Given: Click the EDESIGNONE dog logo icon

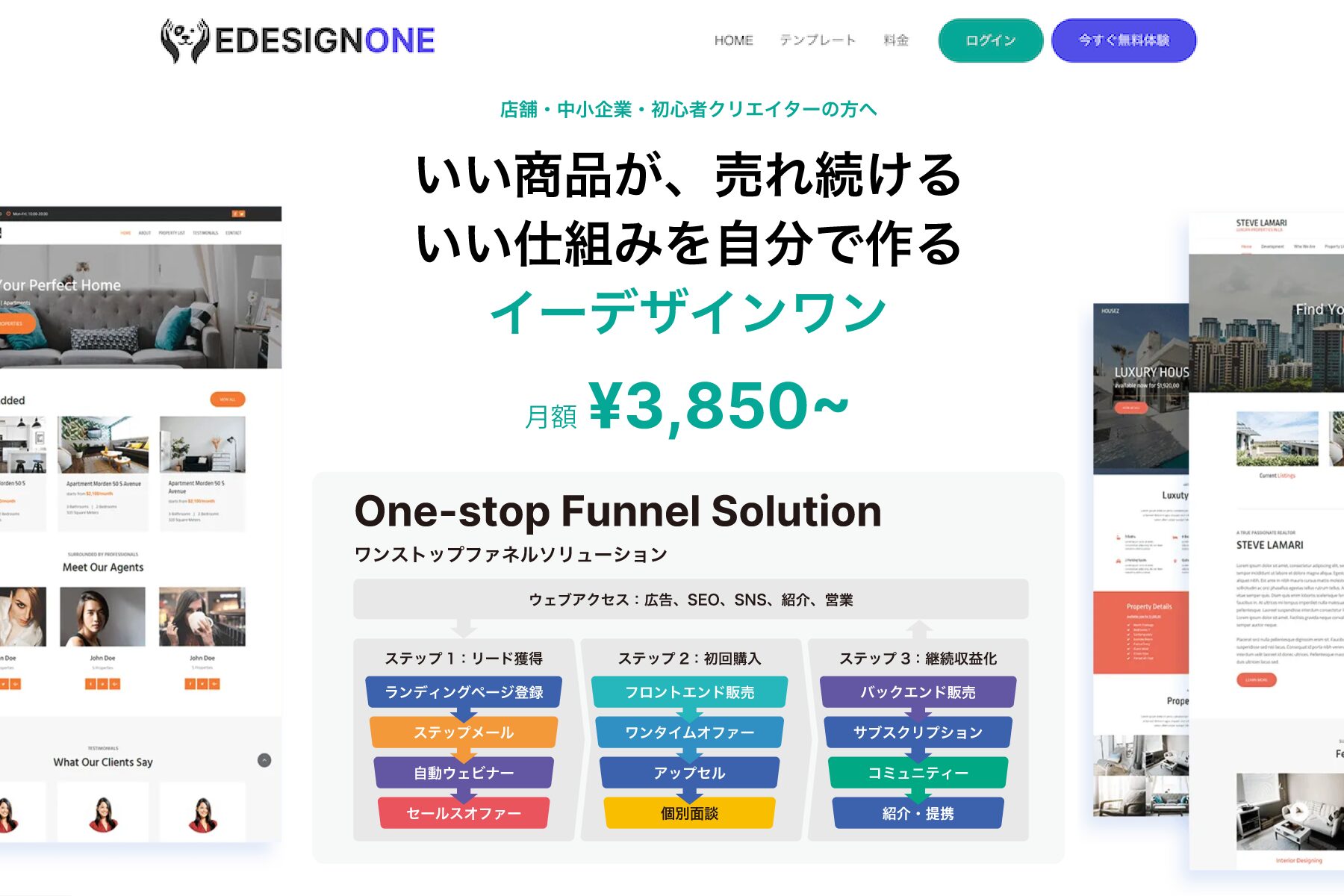Looking at the screenshot, I should click(x=184, y=40).
